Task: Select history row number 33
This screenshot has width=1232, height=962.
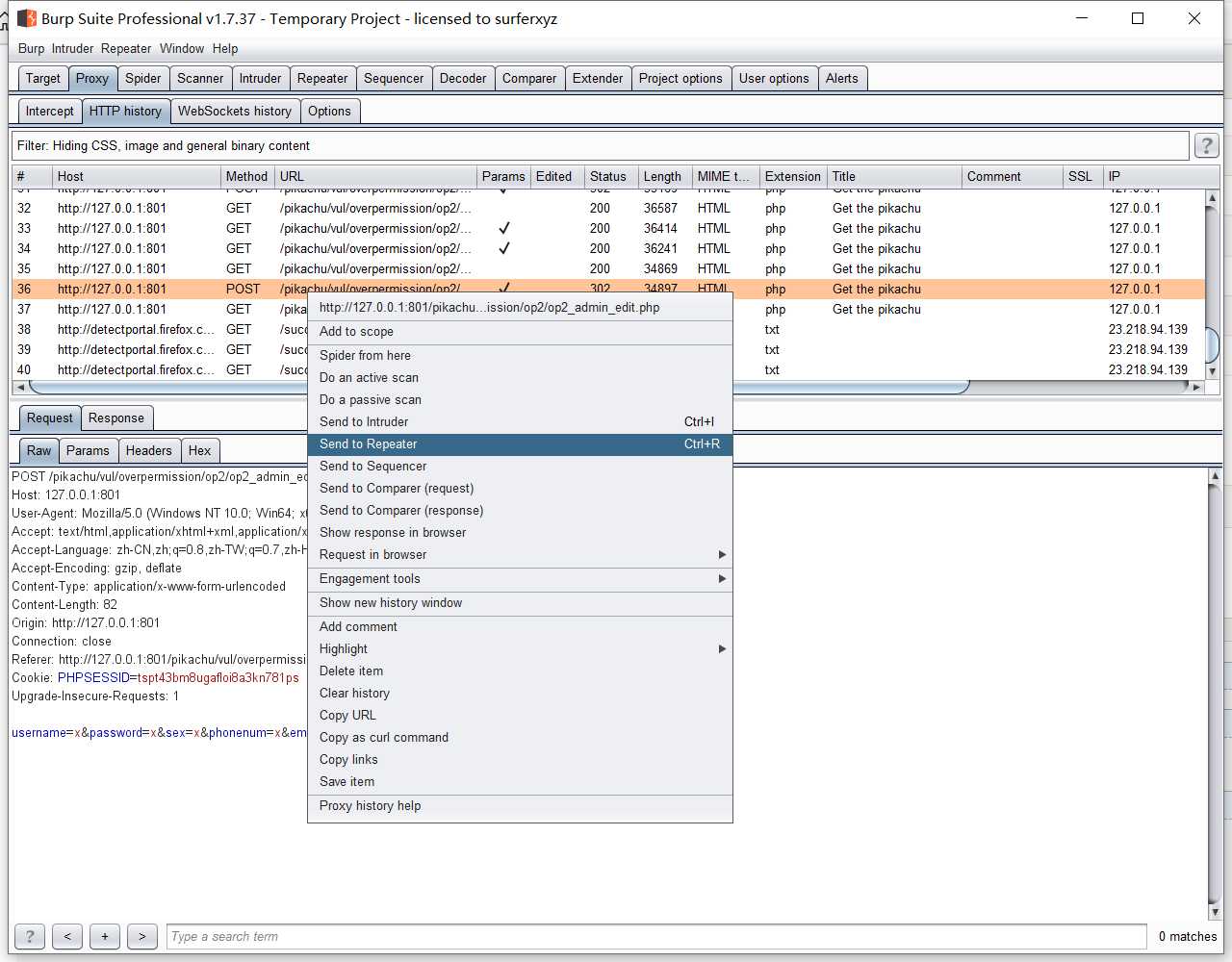Action: (608, 228)
